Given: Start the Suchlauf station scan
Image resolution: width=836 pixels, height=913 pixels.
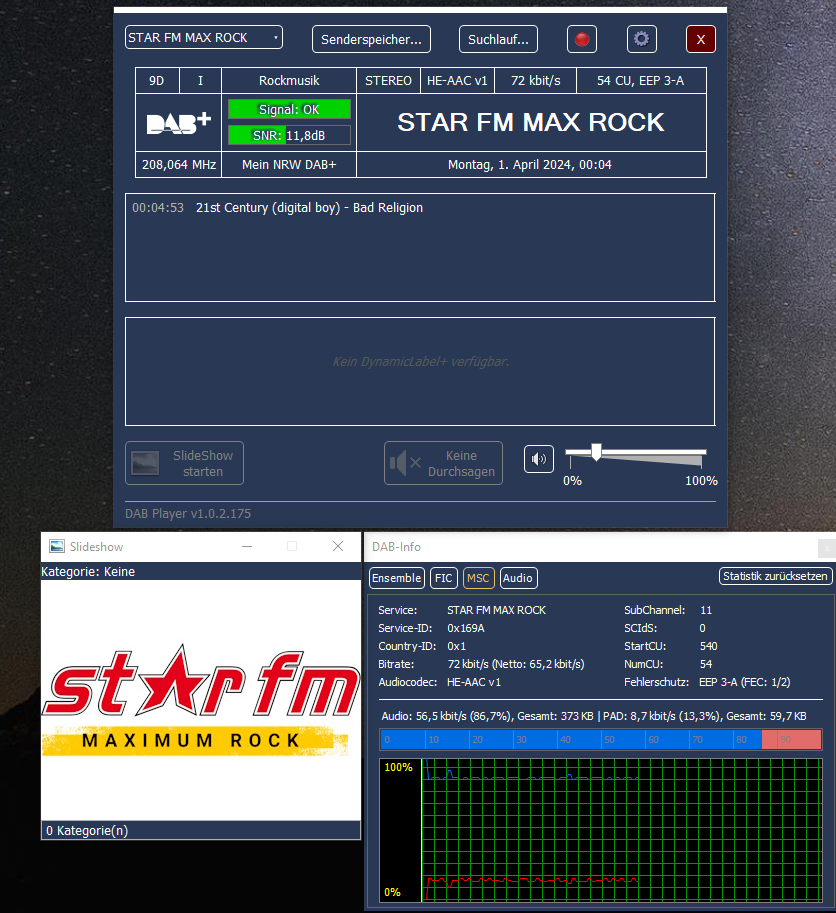Looking at the screenshot, I should pos(498,39).
